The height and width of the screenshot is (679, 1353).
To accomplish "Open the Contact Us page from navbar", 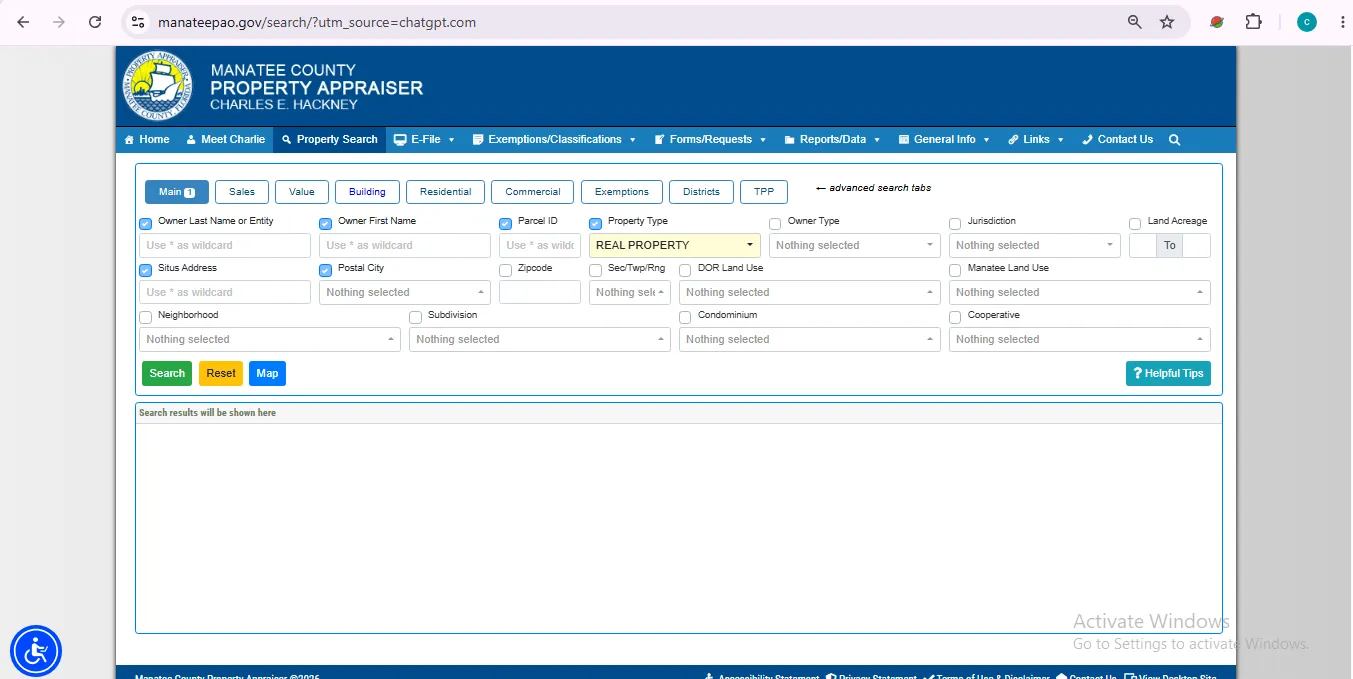I will point(1118,140).
